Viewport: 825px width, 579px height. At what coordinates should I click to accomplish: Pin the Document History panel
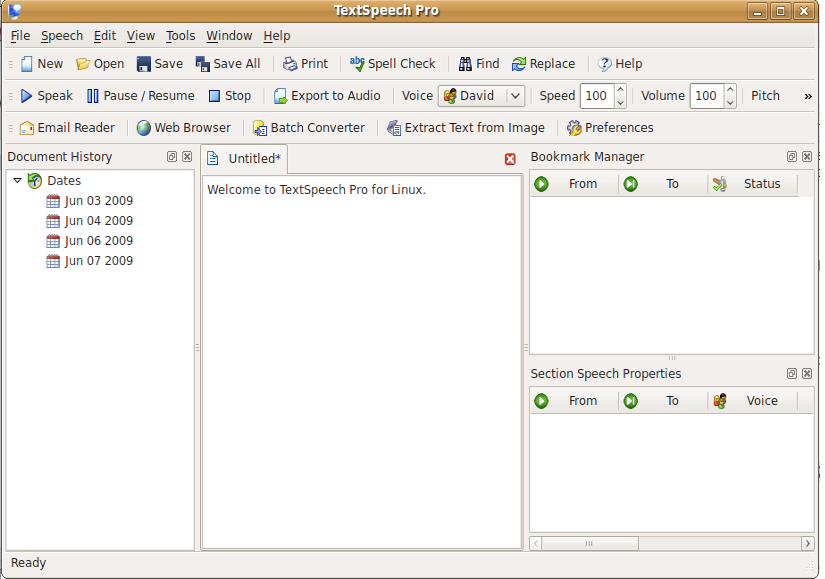point(171,156)
